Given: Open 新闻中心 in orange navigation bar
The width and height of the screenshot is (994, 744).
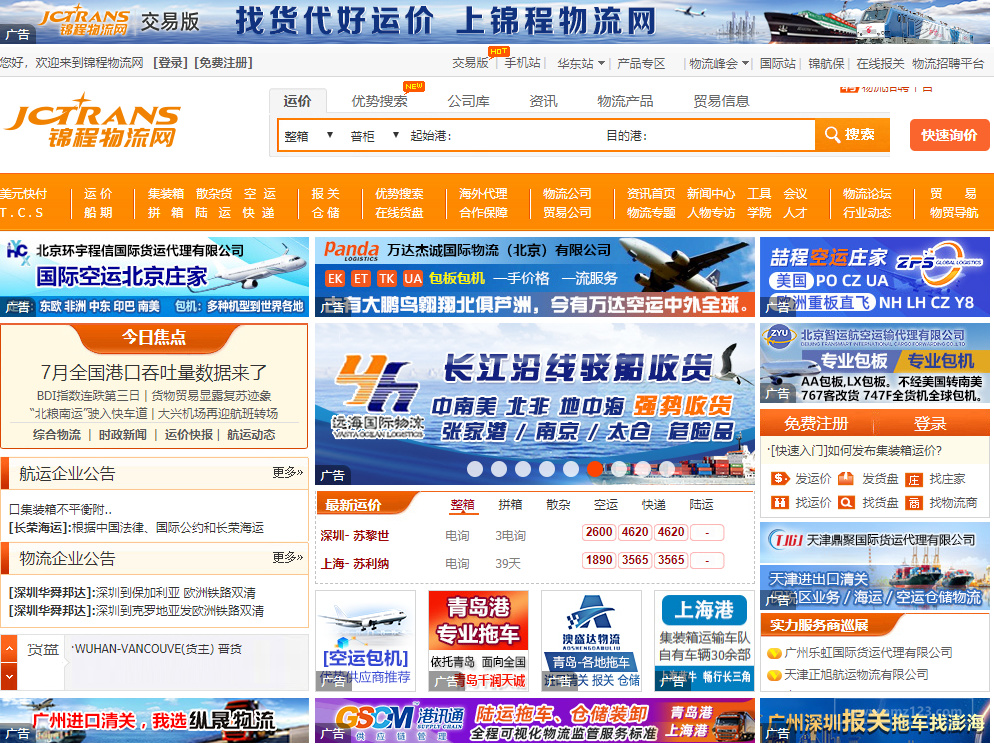Looking at the screenshot, I should pyautogui.click(x=711, y=193).
